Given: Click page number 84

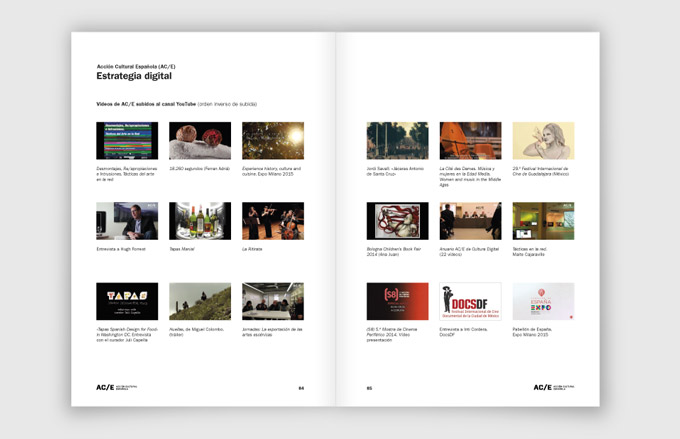Looking at the screenshot, I should click(301, 387).
